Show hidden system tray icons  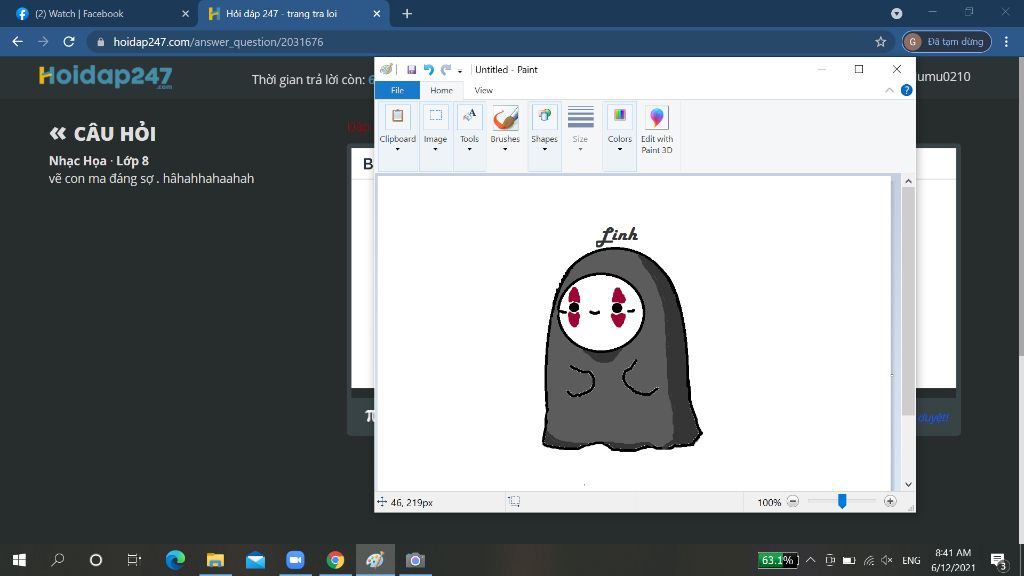(810, 560)
